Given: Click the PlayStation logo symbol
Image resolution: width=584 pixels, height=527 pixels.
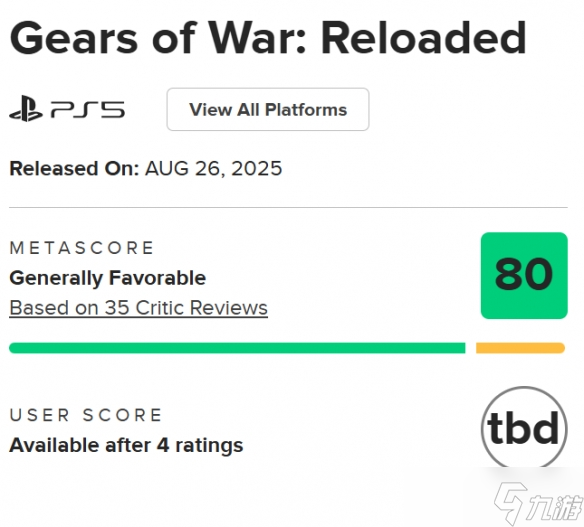Looking at the screenshot, I should [26, 108].
